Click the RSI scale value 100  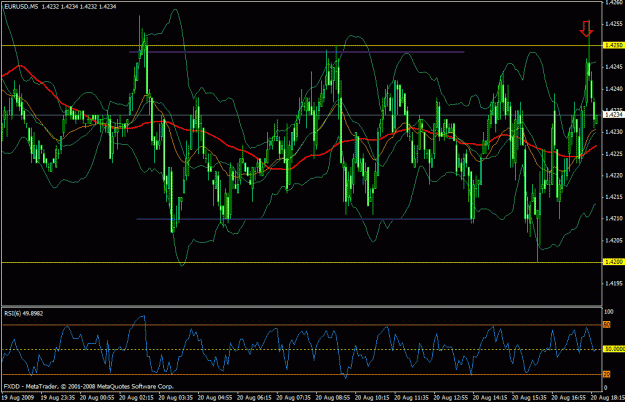click(x=609, y=312)
